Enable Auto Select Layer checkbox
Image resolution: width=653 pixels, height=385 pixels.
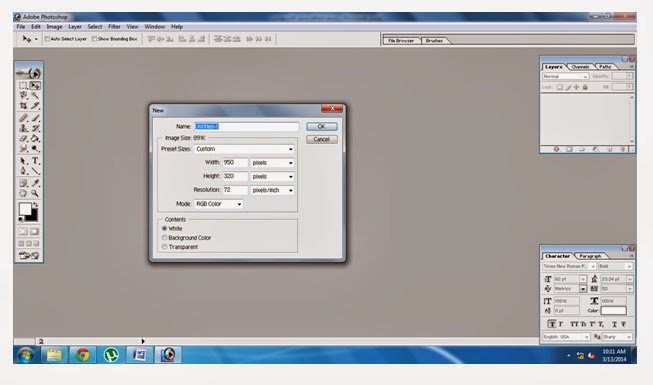point(47,39)
